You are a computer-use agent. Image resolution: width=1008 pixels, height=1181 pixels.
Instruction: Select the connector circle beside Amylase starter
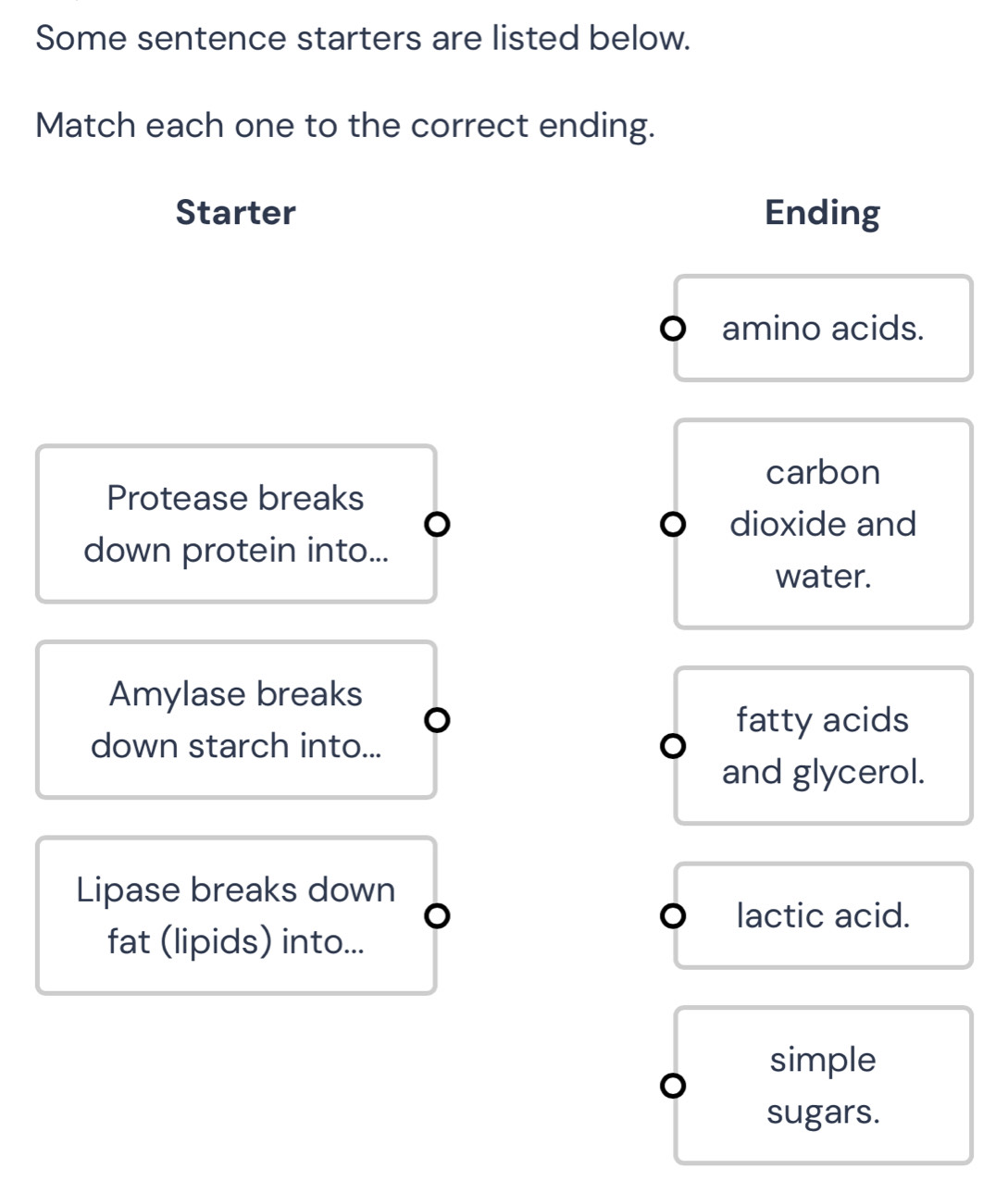click(x=439, y=720)
